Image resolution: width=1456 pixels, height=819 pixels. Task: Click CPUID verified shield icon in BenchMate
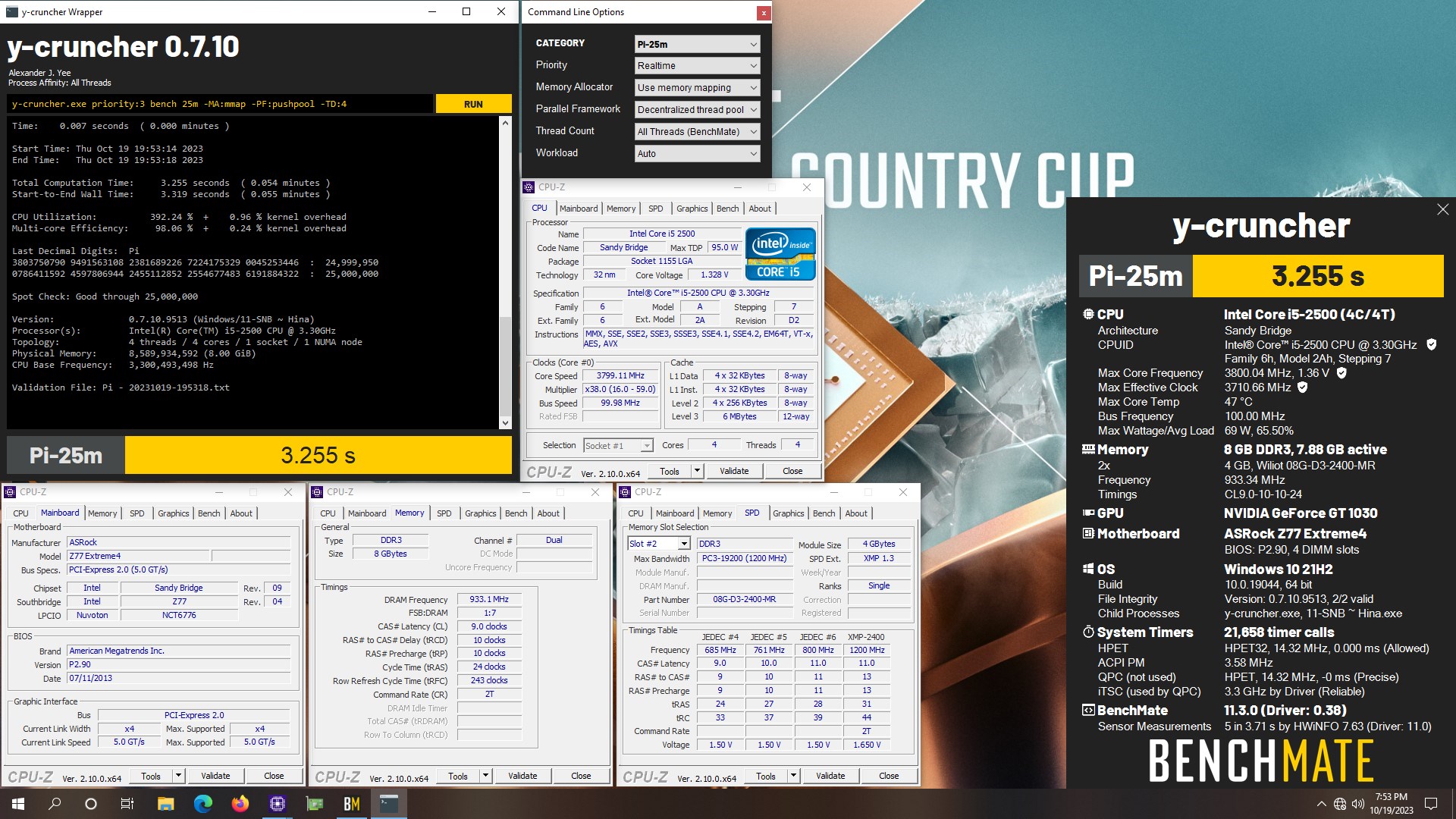pos(1432,344)
